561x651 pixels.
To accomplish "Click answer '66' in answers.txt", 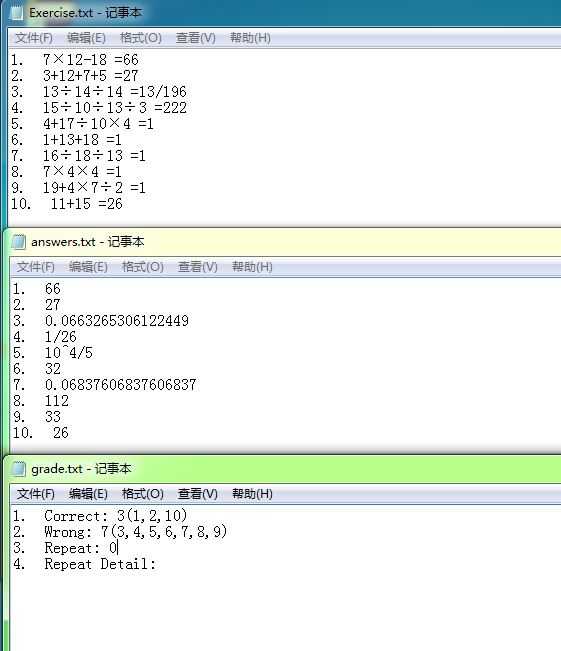I will point(53,289).
